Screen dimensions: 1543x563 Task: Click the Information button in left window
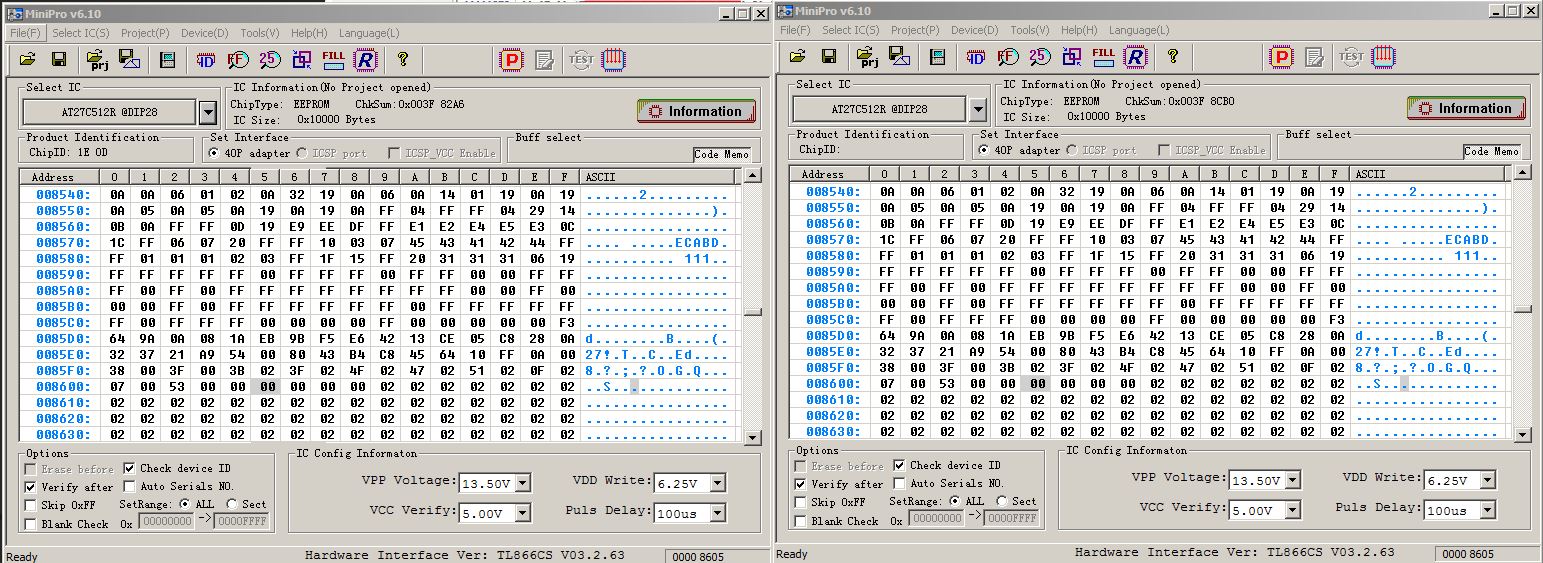(696, 111)
